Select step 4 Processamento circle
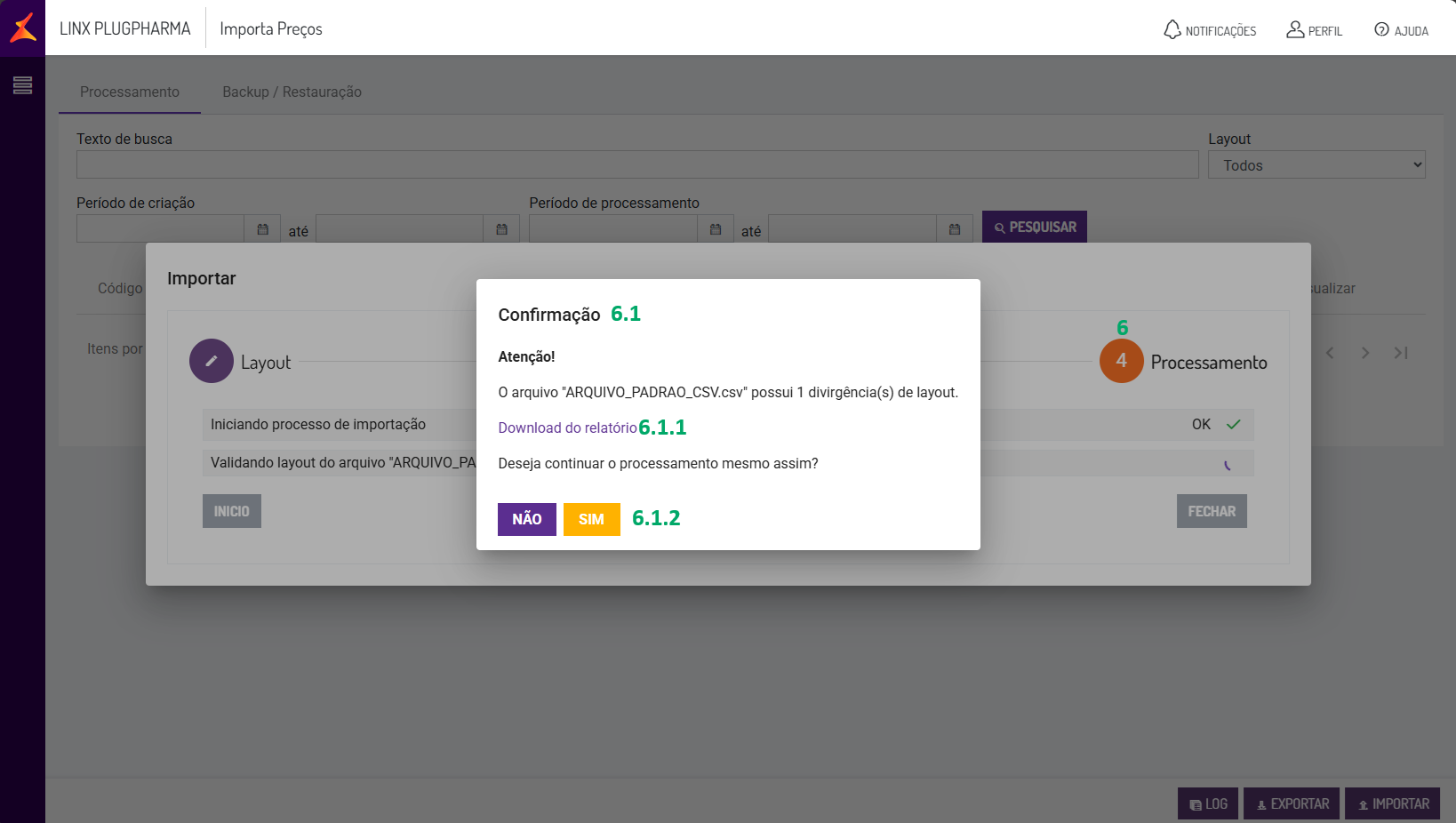The image size is (1456, 823). (x=1121, y=361)
